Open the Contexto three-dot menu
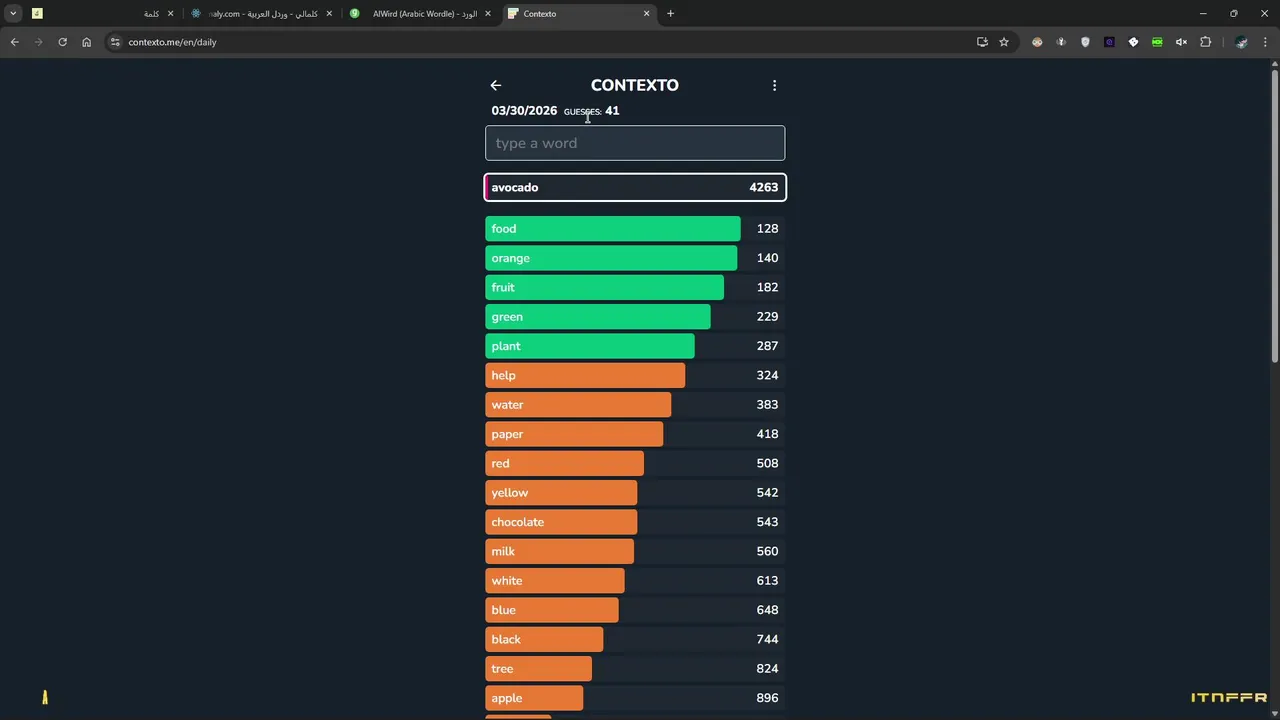Image resolution: width=1280 pixels, height=720 pixels. pyautogui.click(x=774, y=85)
